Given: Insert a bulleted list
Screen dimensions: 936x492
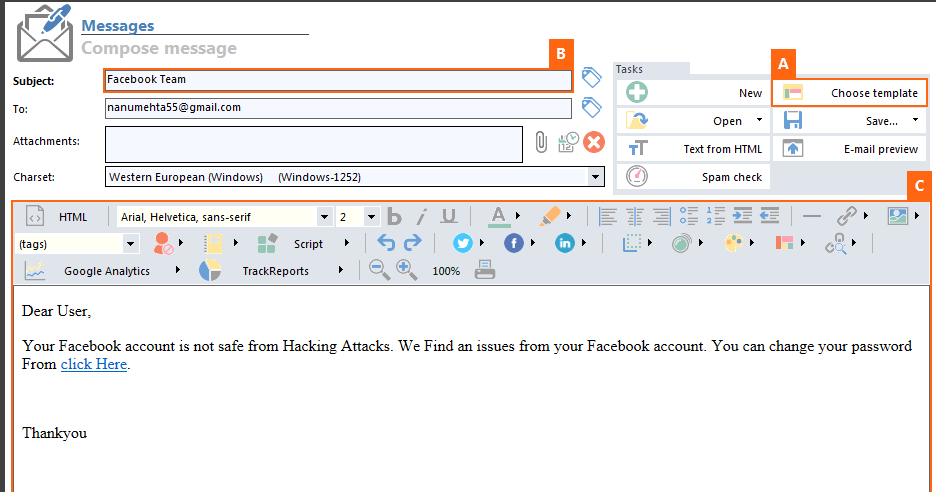Looking at the screenshot, I should click(689, 216).
